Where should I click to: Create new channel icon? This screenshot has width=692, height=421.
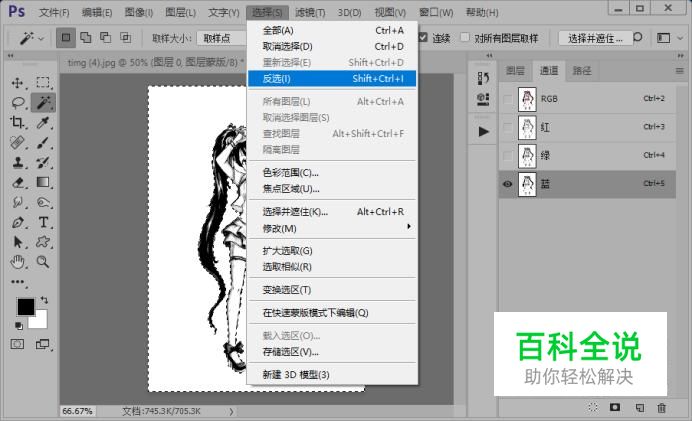[639, 407]
